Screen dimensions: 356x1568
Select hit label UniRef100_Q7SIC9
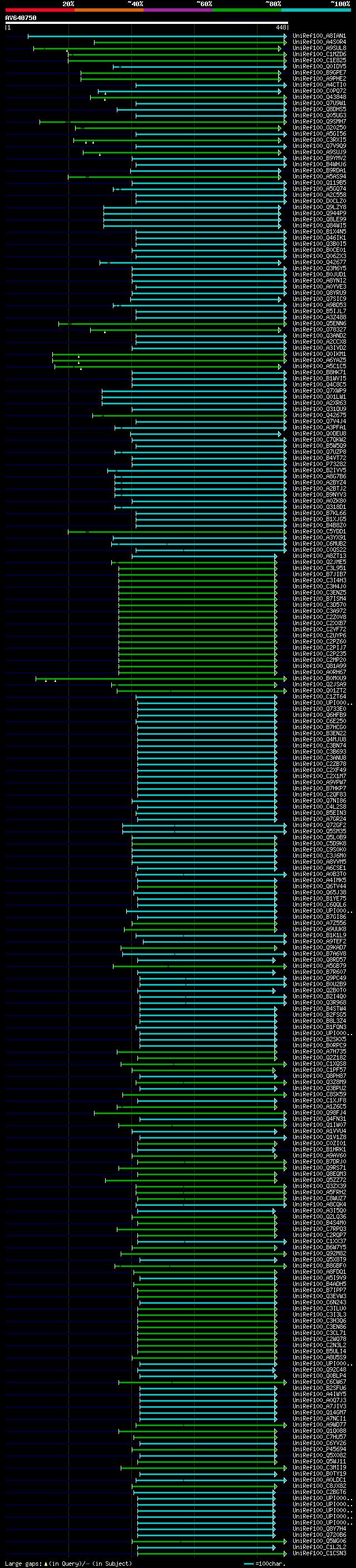319,299
